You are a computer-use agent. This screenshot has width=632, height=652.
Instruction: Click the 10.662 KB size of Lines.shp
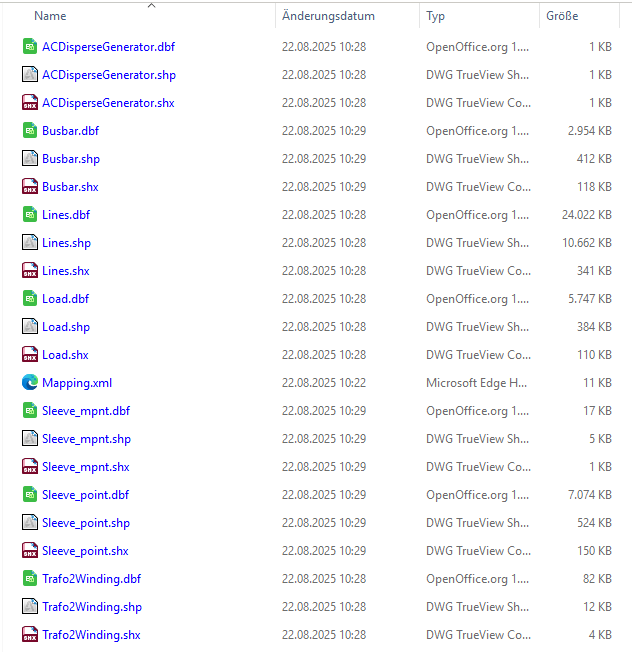click(x=587, y=242)
